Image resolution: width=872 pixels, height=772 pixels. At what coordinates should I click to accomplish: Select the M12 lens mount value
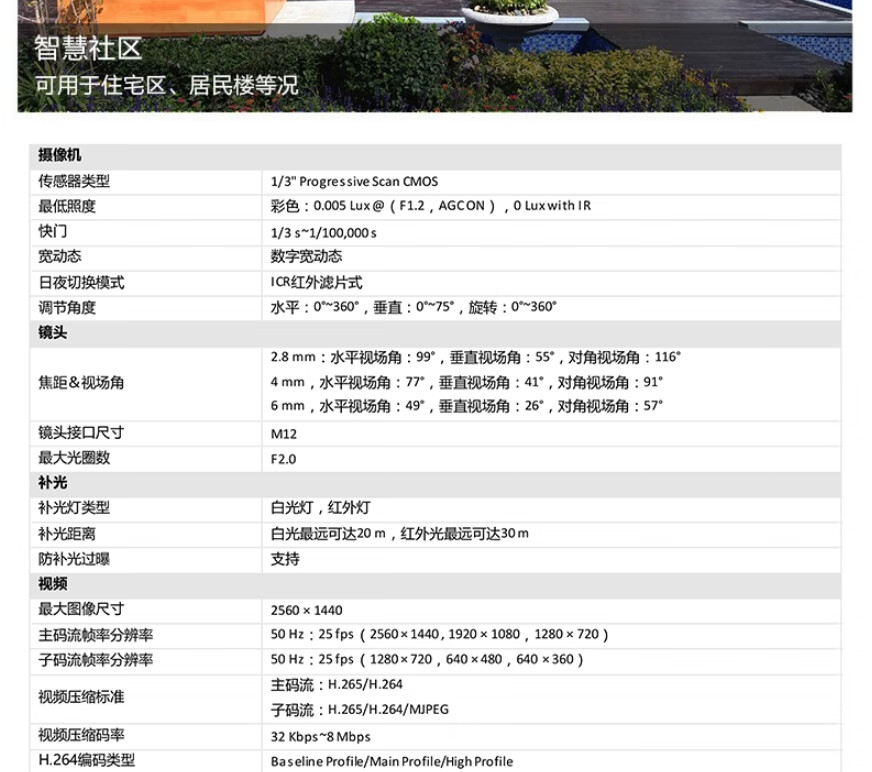tap(284, 434)
